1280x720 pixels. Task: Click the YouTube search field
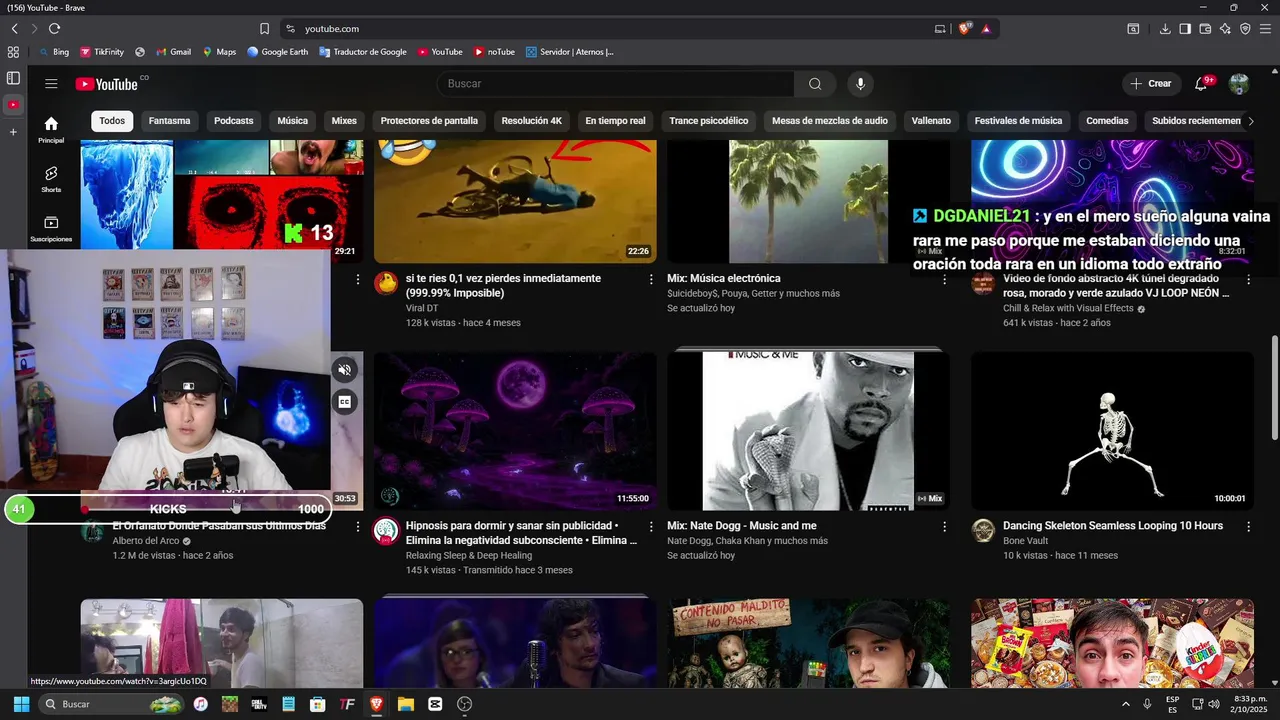[615, 84]
